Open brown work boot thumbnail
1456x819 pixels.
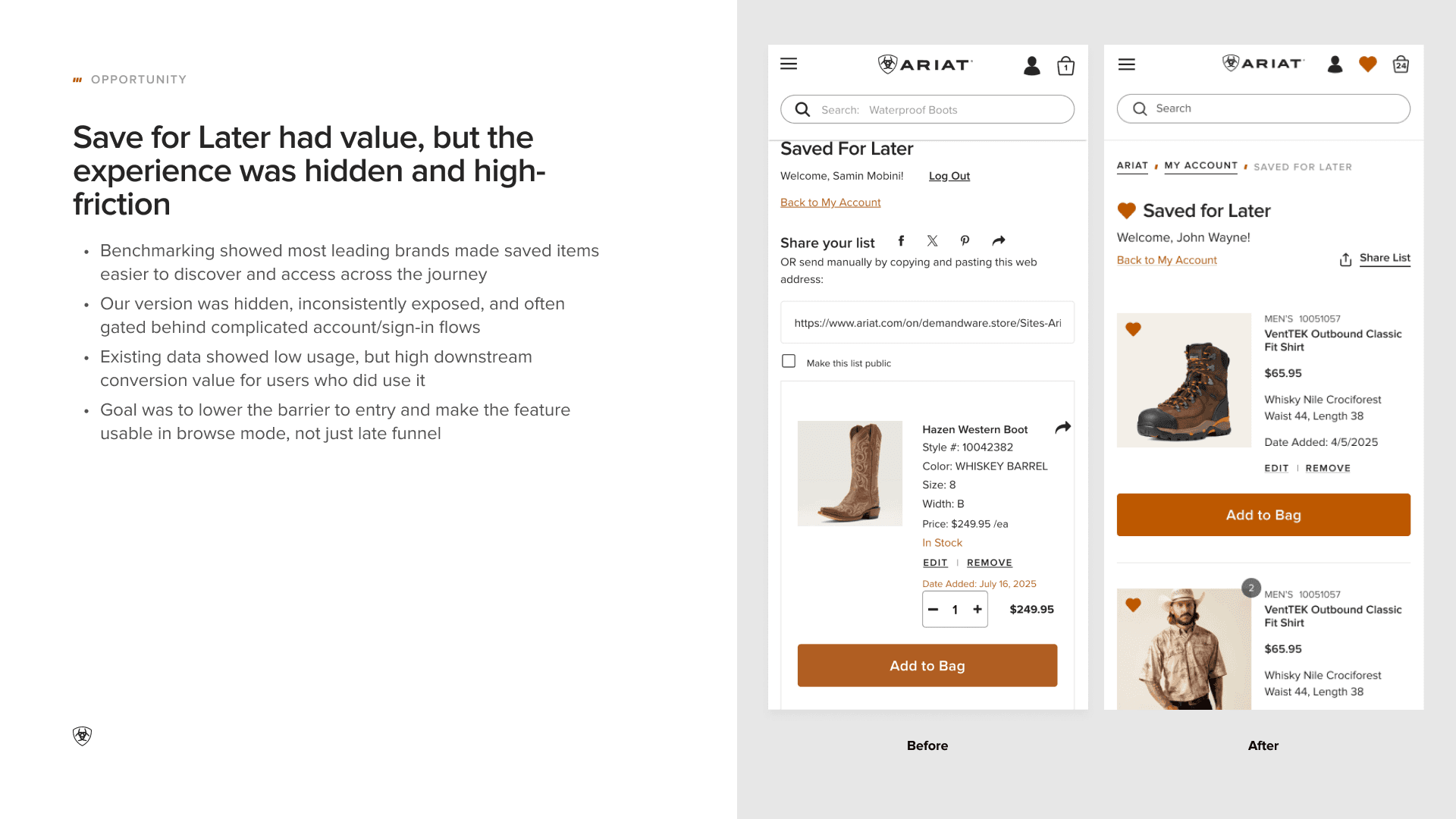pos(1184,380)
